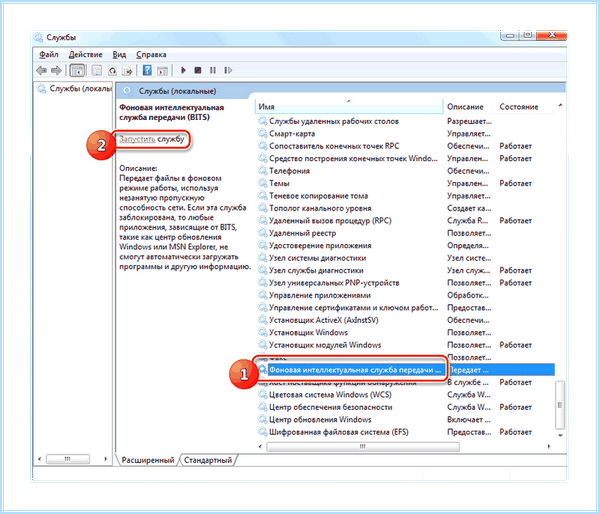600x514 pixels.
Task: Click the Back arrow toolbar icon
Action: point(41,70)
